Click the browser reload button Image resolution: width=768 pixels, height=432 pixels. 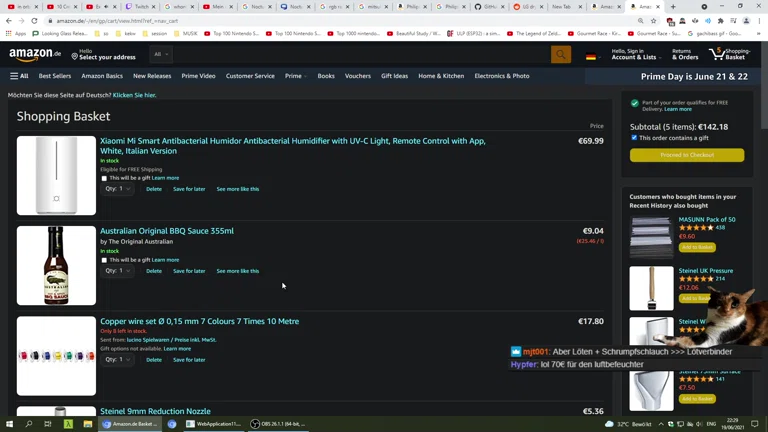click(34, 20)
